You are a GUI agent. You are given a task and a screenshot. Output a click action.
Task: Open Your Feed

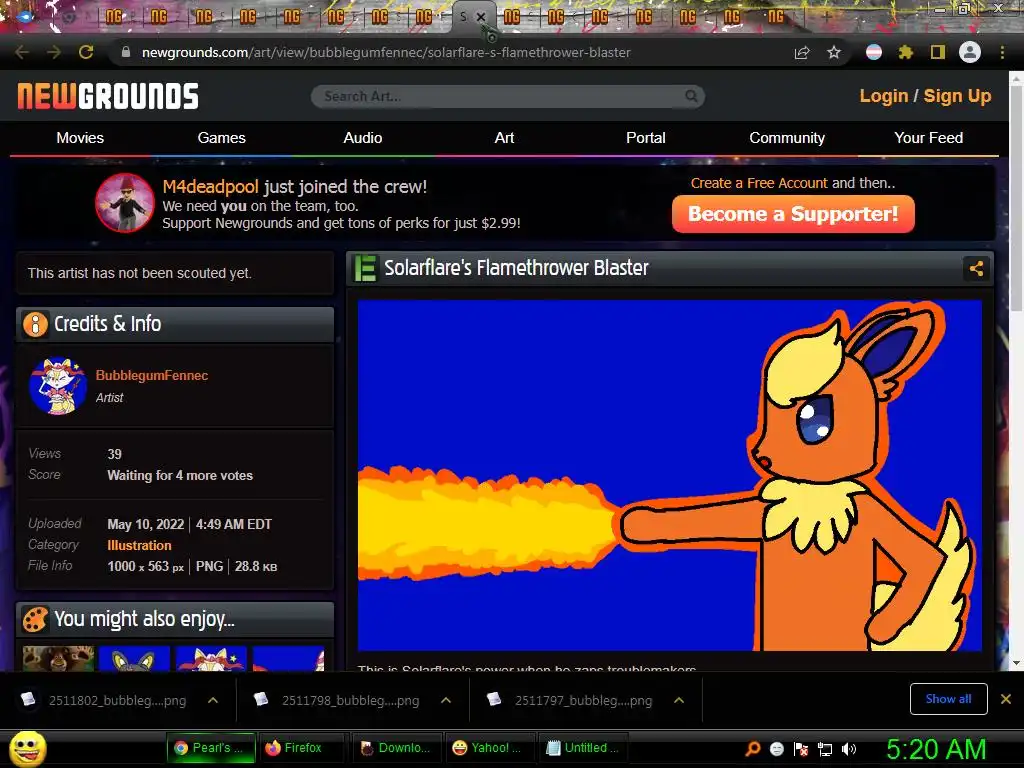tap(929, 138)
